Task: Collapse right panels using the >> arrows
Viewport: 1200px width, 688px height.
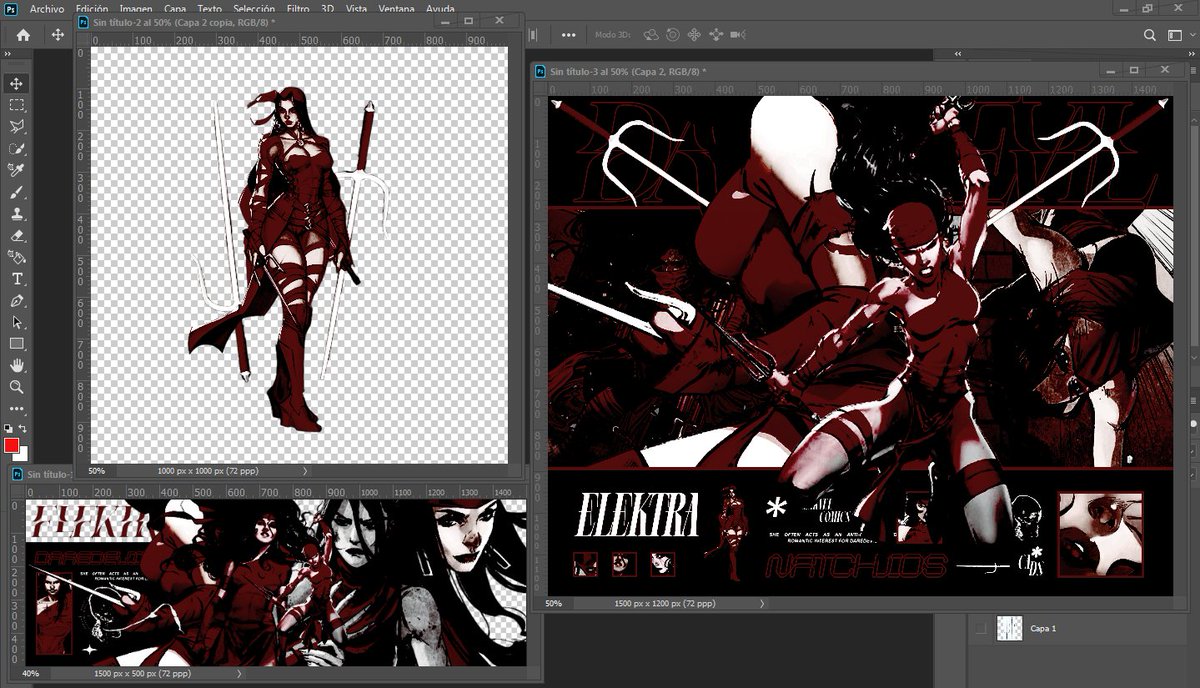Action: click(x=1192, y=56)
